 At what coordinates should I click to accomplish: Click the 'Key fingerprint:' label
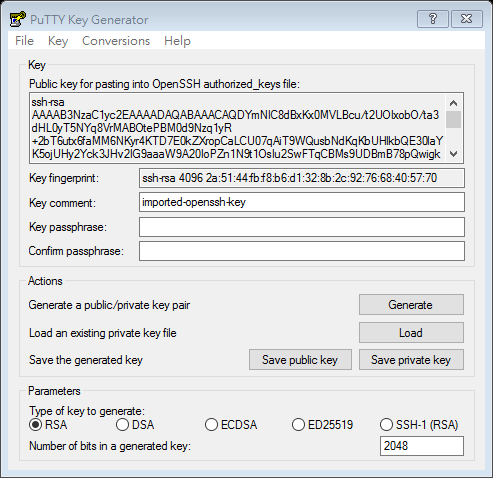pos(64,178)
